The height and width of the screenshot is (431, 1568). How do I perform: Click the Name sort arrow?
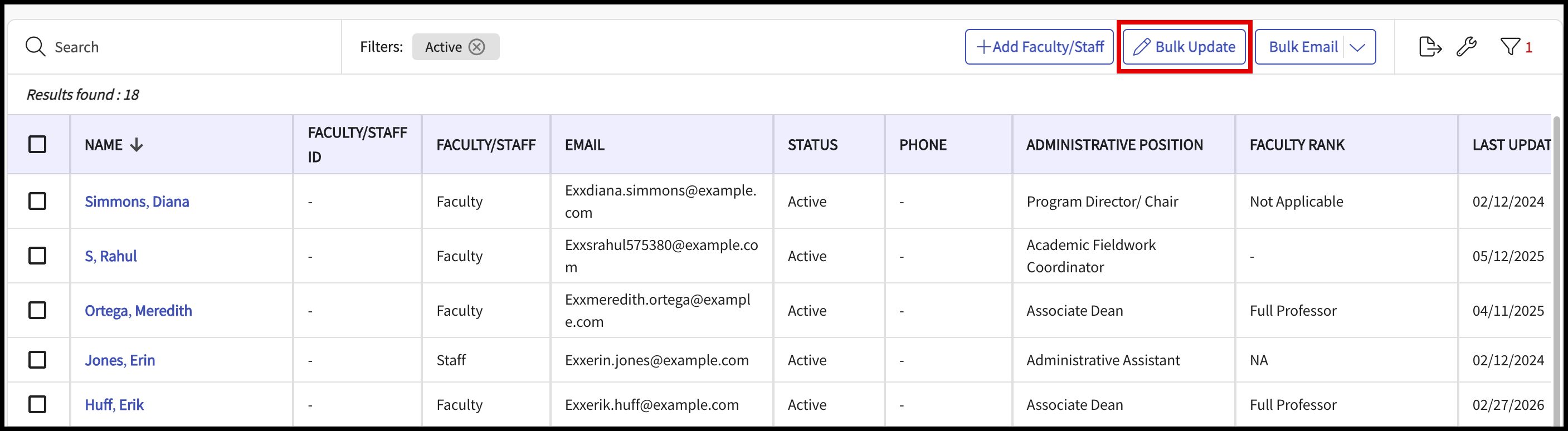137,145
